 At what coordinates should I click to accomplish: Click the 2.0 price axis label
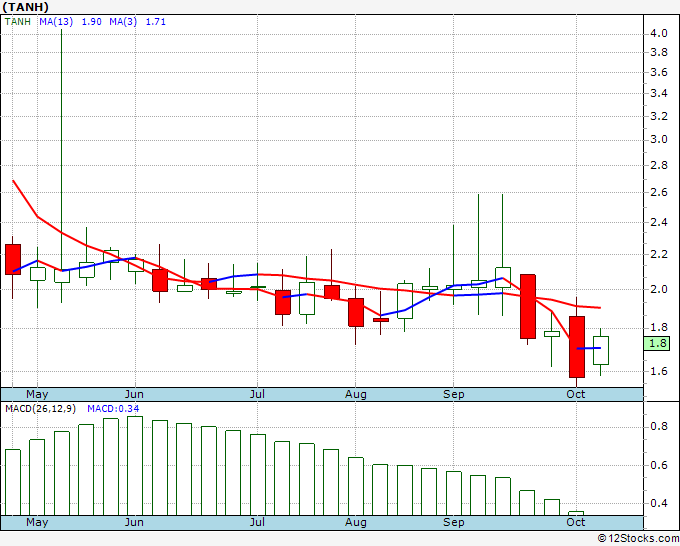pyautogui.click(x=658, y=290)
